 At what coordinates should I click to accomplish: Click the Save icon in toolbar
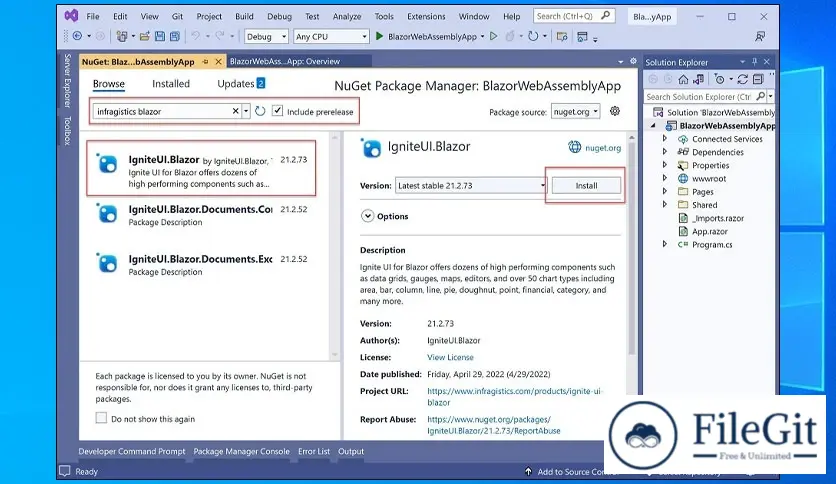(x=159, y=36)
